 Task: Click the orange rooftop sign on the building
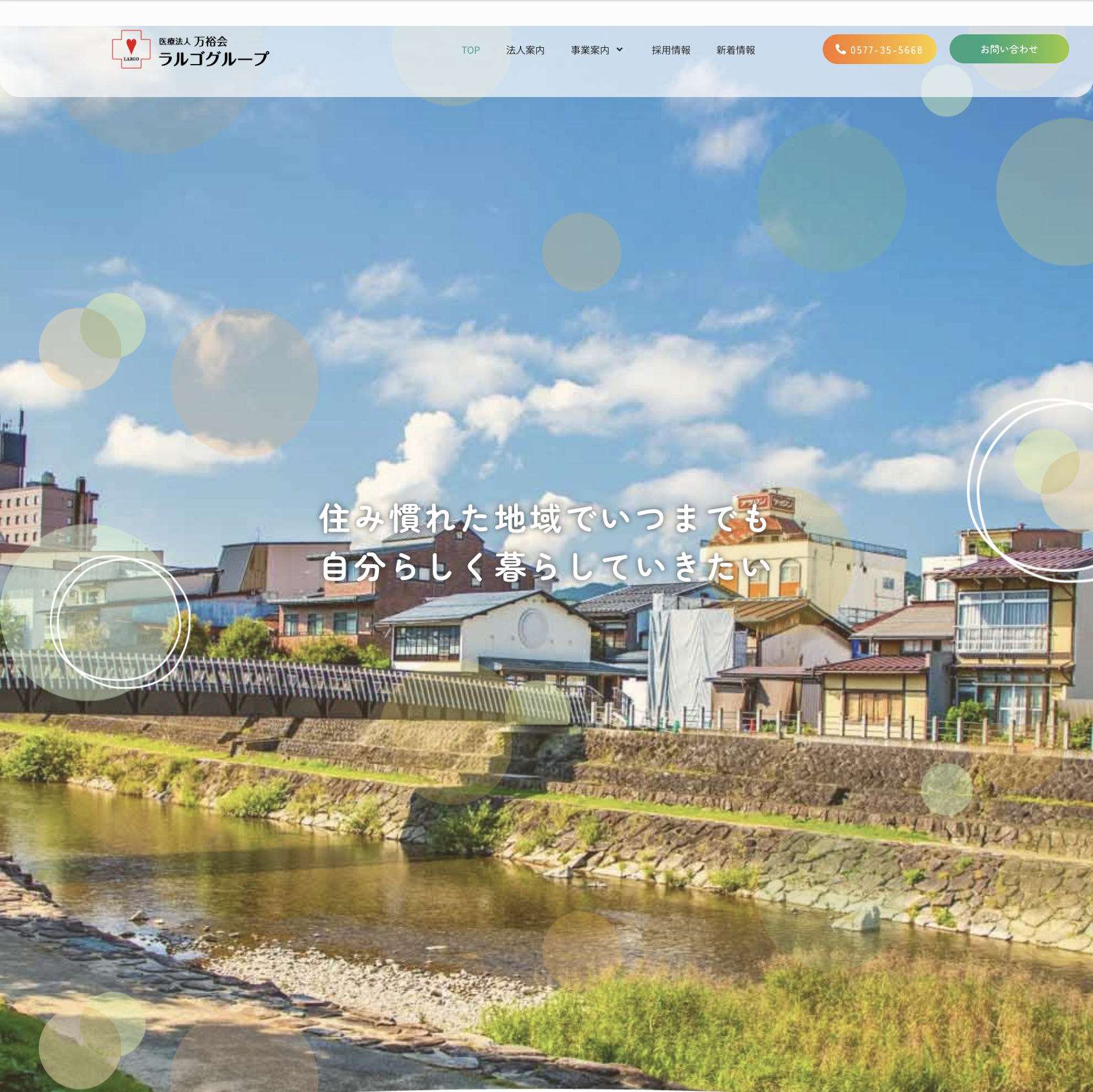click(x=767, y=501)
